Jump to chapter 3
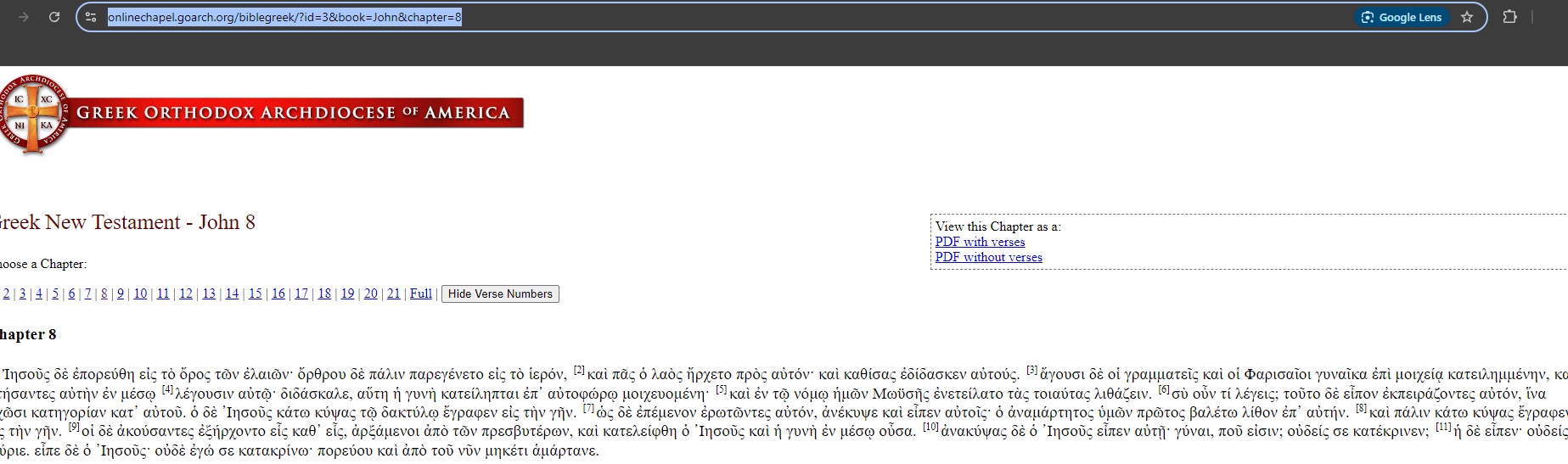1568x464 pixels. click(x=23, y=294)
